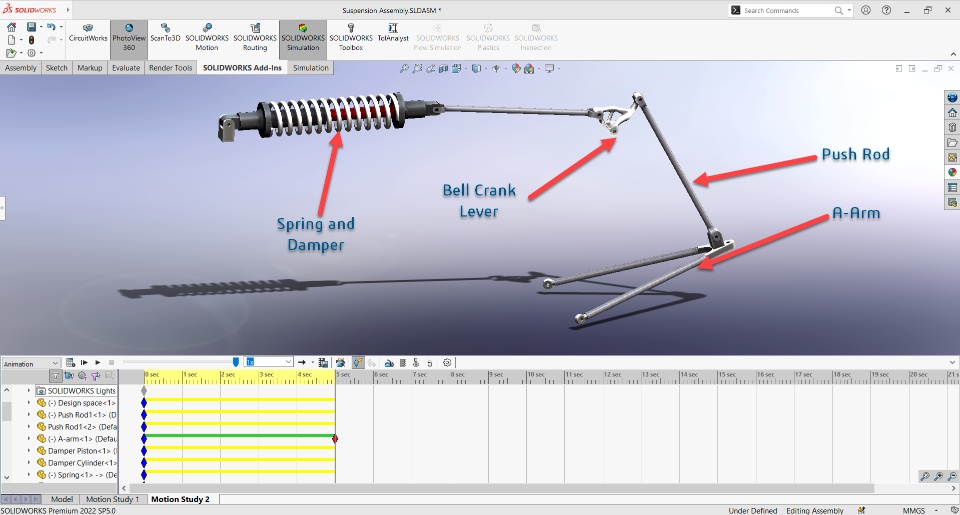Open the View Settings monitor icon
This screenshot has height=515, width=960.
[x=549, y=69]
